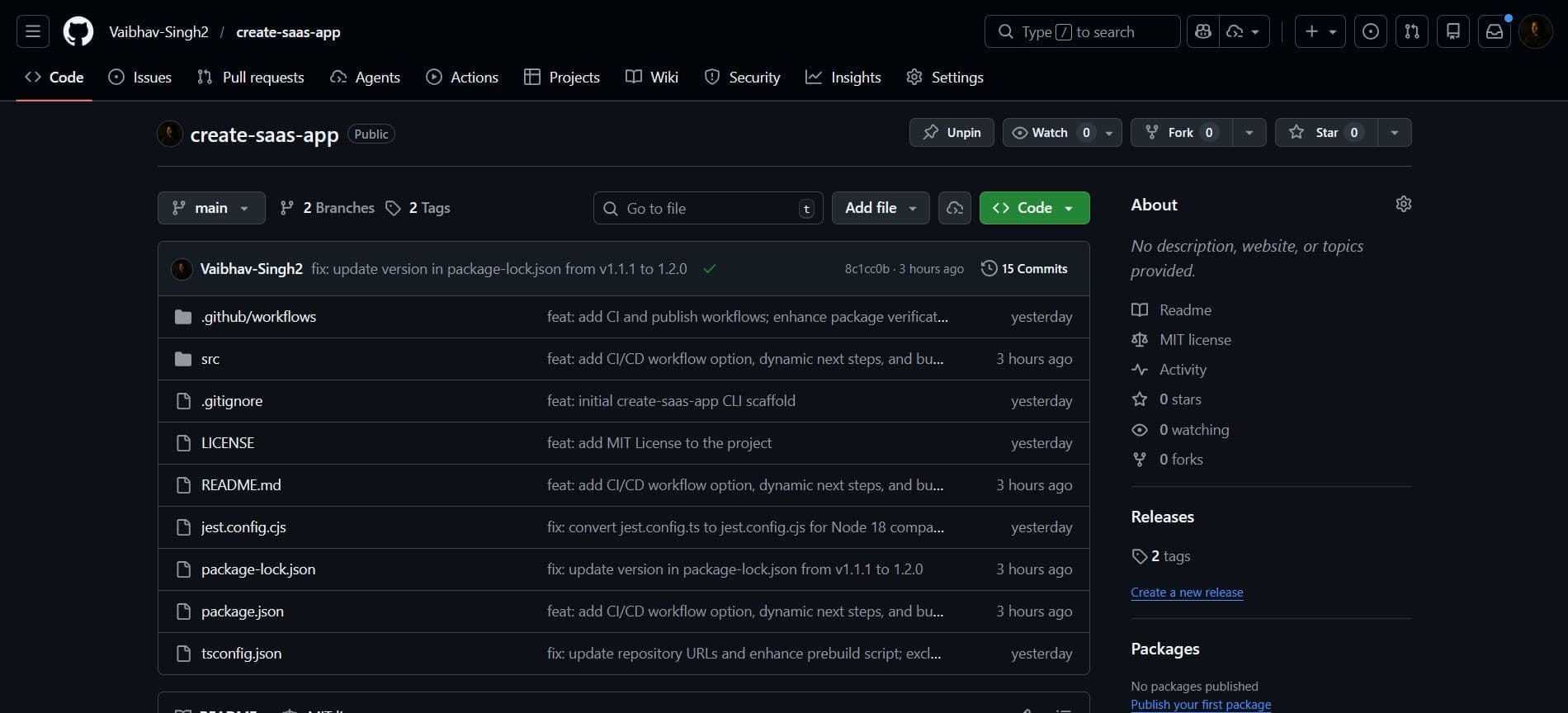View the 2 Tags link
The width and height of the screenshot is (1568, 713).
(418, 208)
